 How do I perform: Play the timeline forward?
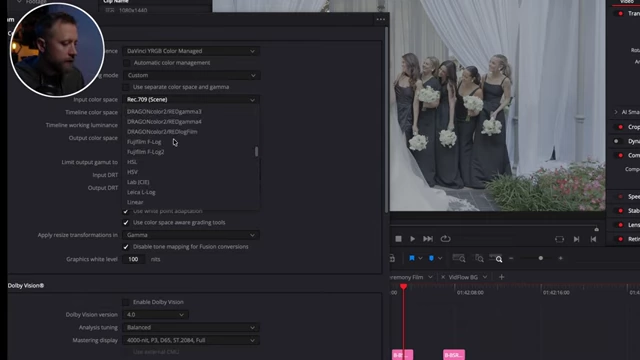(x=413, y=239)
